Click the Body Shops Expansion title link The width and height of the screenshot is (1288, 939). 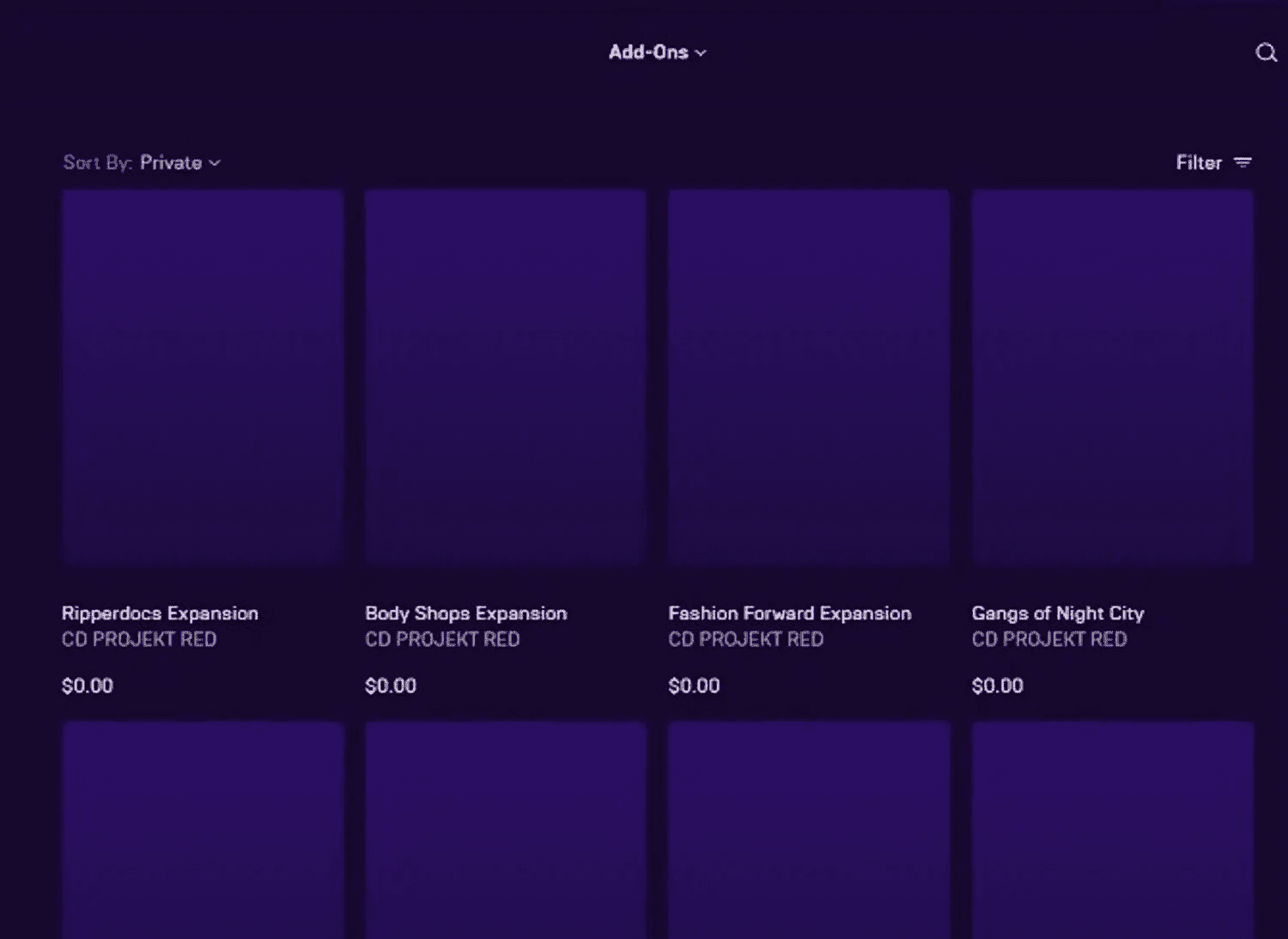pyautogui.click(x=465, y=613)
